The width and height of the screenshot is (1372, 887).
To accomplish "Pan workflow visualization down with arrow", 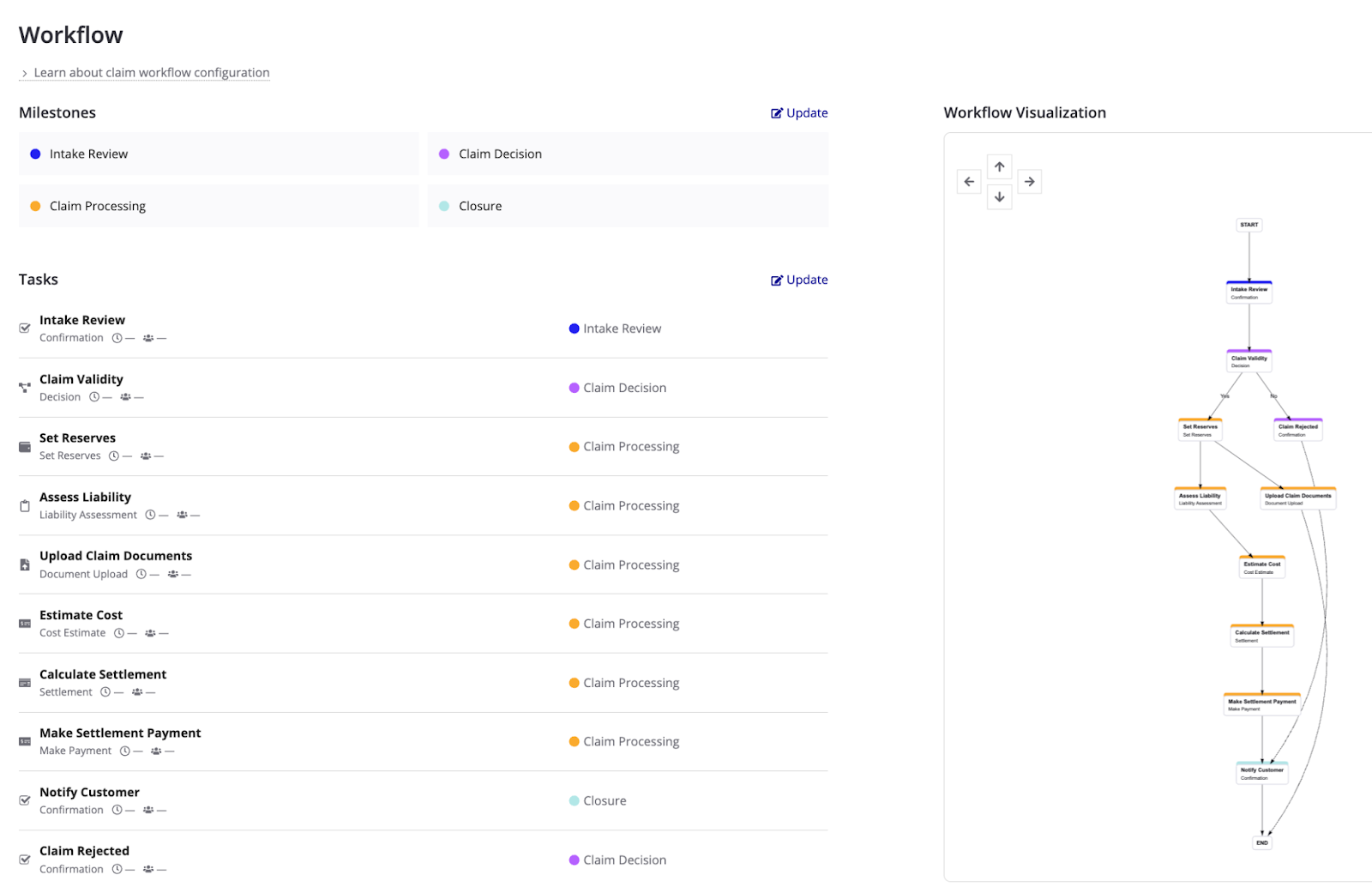I will [1000, 197].
